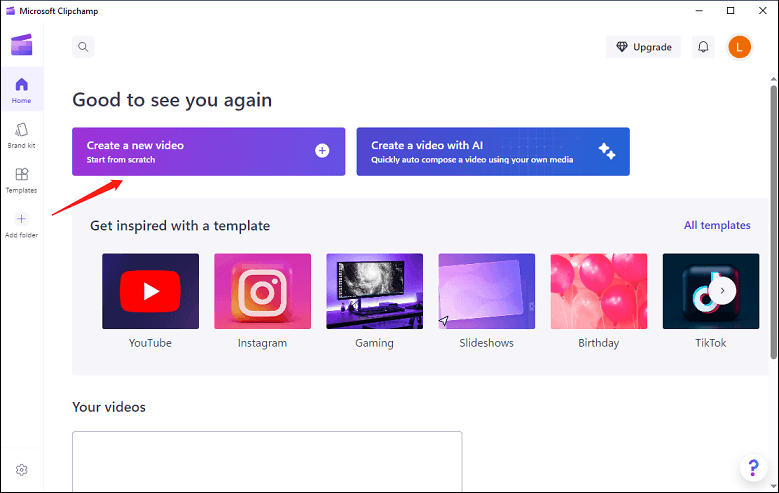Click the Upgrade button
The height and width of the screenshot is (493, 779).
(643, 47)
